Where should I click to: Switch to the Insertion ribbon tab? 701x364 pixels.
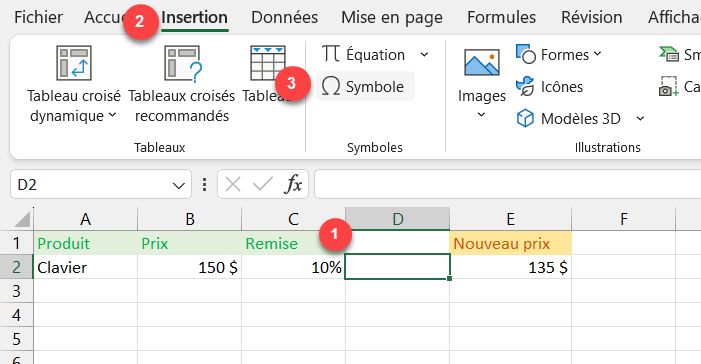coord(194,17)
